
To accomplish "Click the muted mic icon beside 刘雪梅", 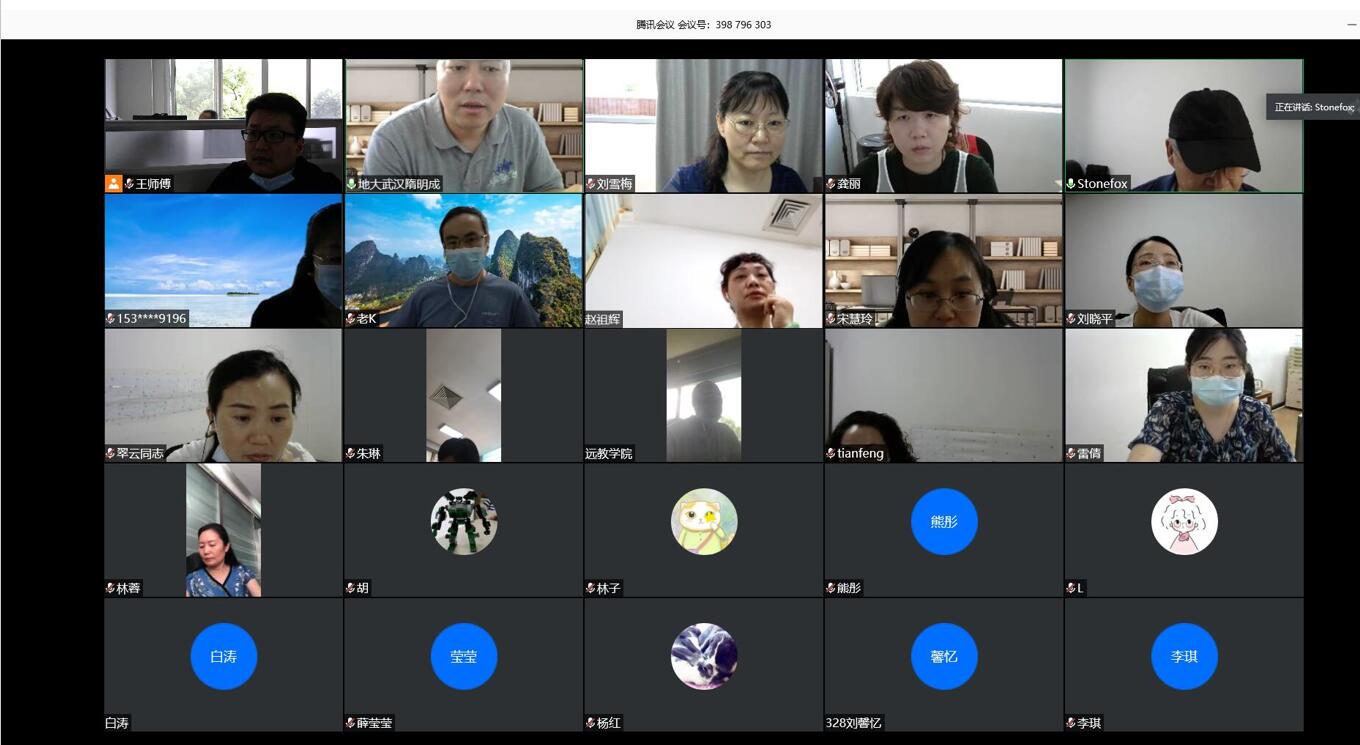I will click(x=591, y=184).
